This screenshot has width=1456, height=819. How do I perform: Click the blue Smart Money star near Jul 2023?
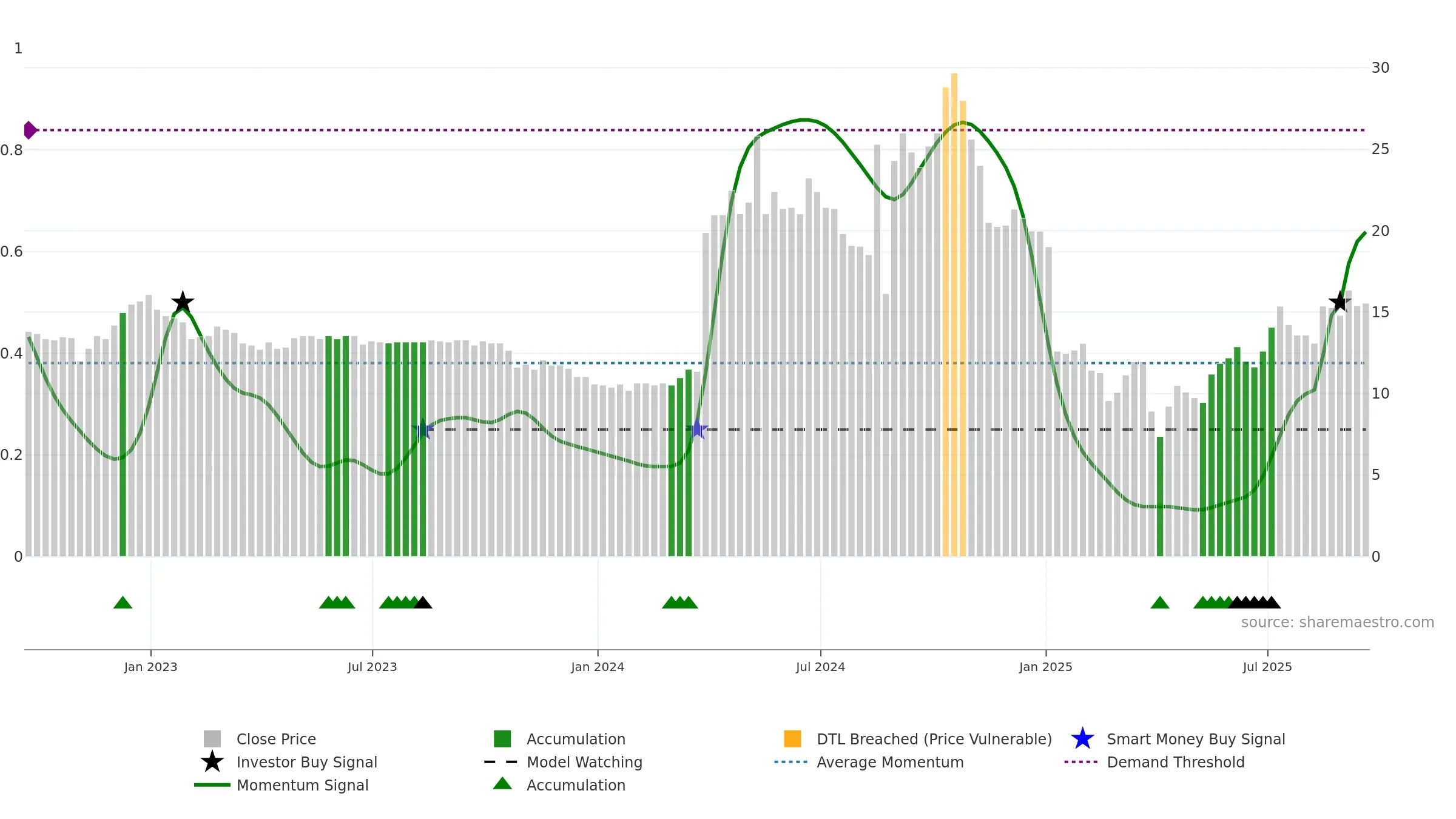[x=423, y=430]
